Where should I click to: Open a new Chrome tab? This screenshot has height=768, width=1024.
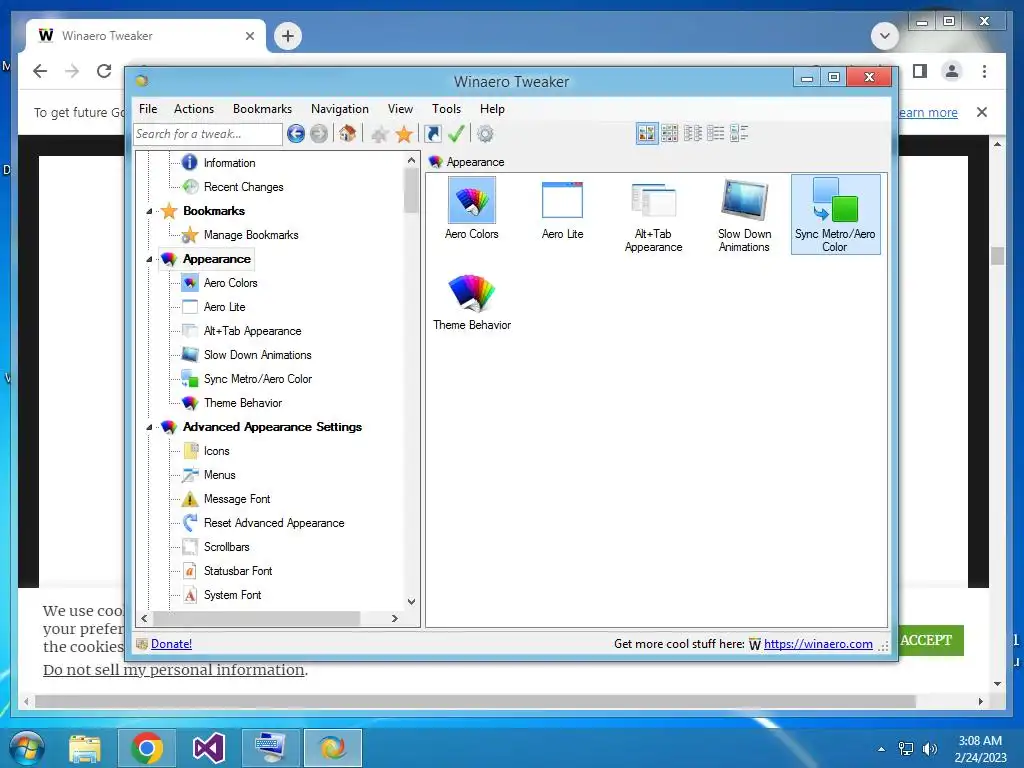288,36
